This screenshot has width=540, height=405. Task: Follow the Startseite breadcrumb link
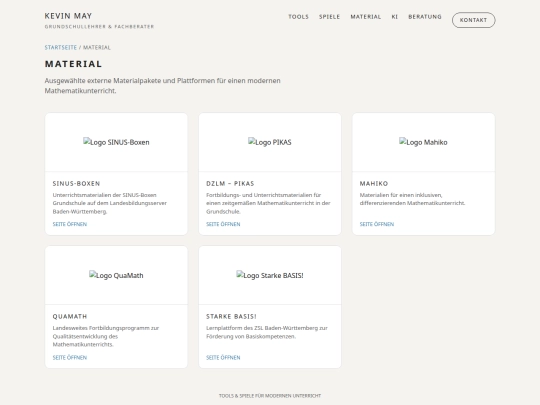[61, 48]
